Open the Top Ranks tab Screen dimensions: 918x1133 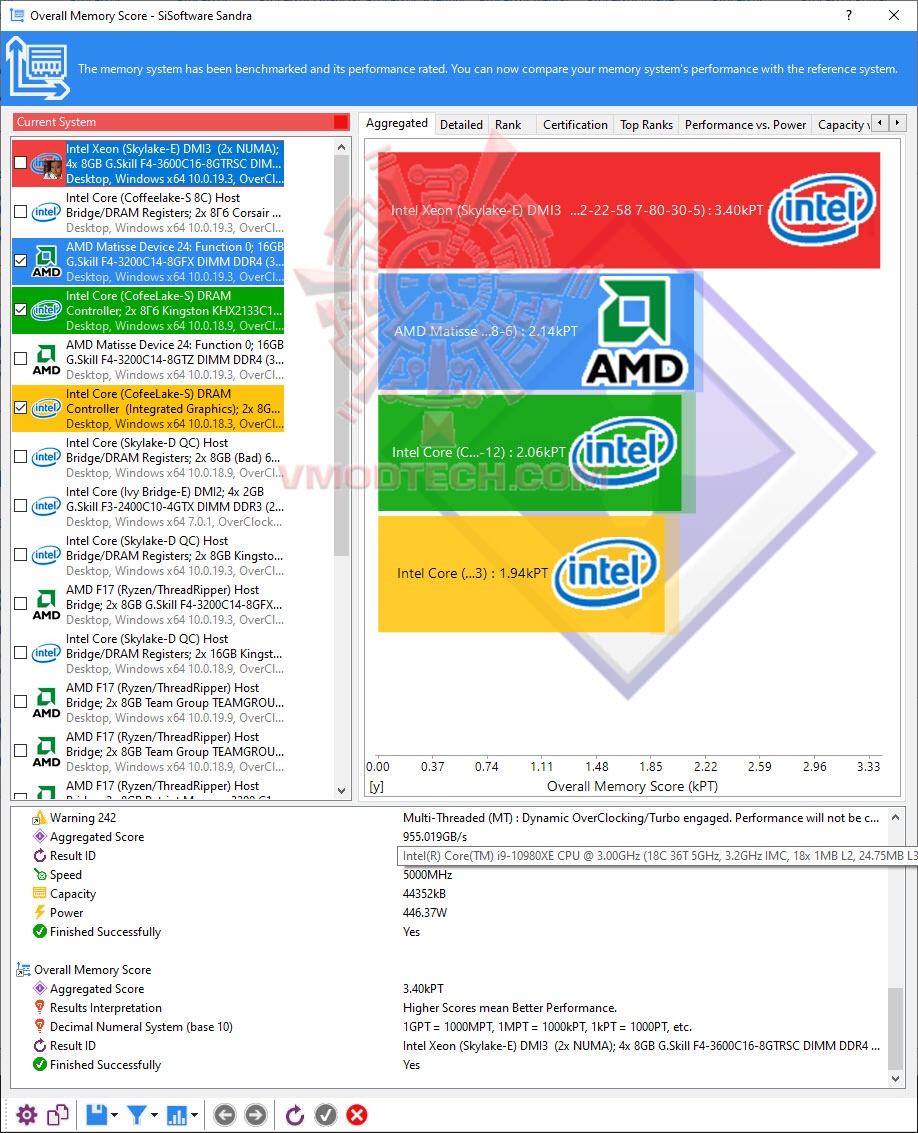click(646, 124)
